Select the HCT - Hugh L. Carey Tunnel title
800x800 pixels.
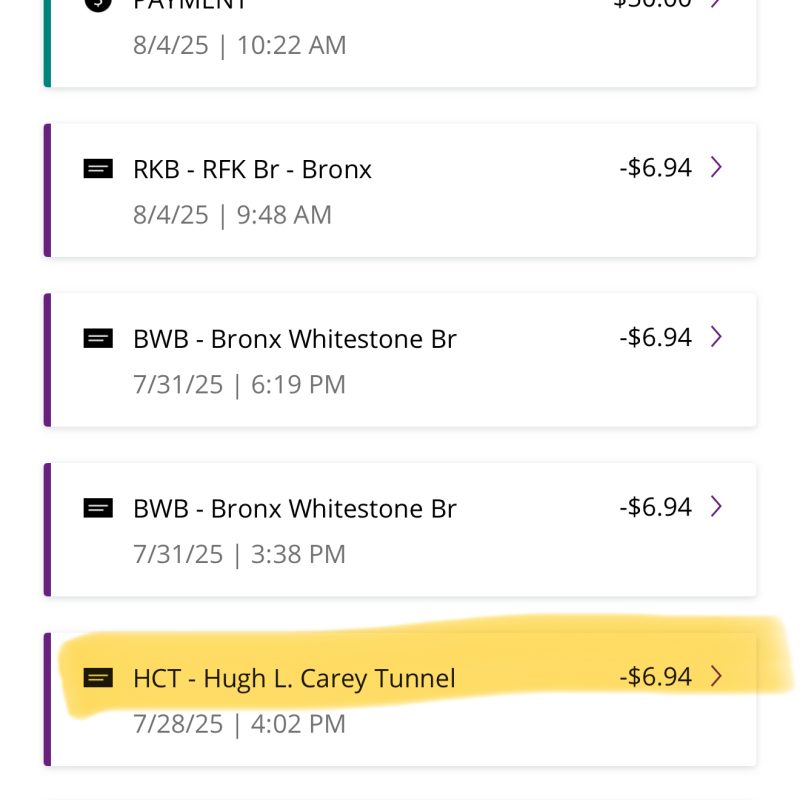(x=294, y=679)
